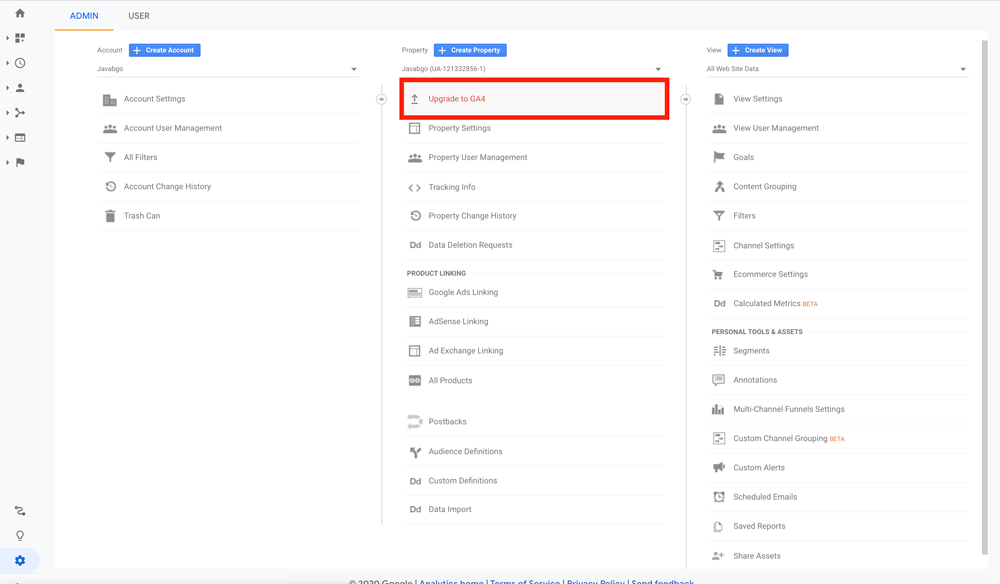This screenshot has width=1000, height=584.
Task: Switch to the ADMIN tab
Action: pyautogui.click(x=84, y=16)
